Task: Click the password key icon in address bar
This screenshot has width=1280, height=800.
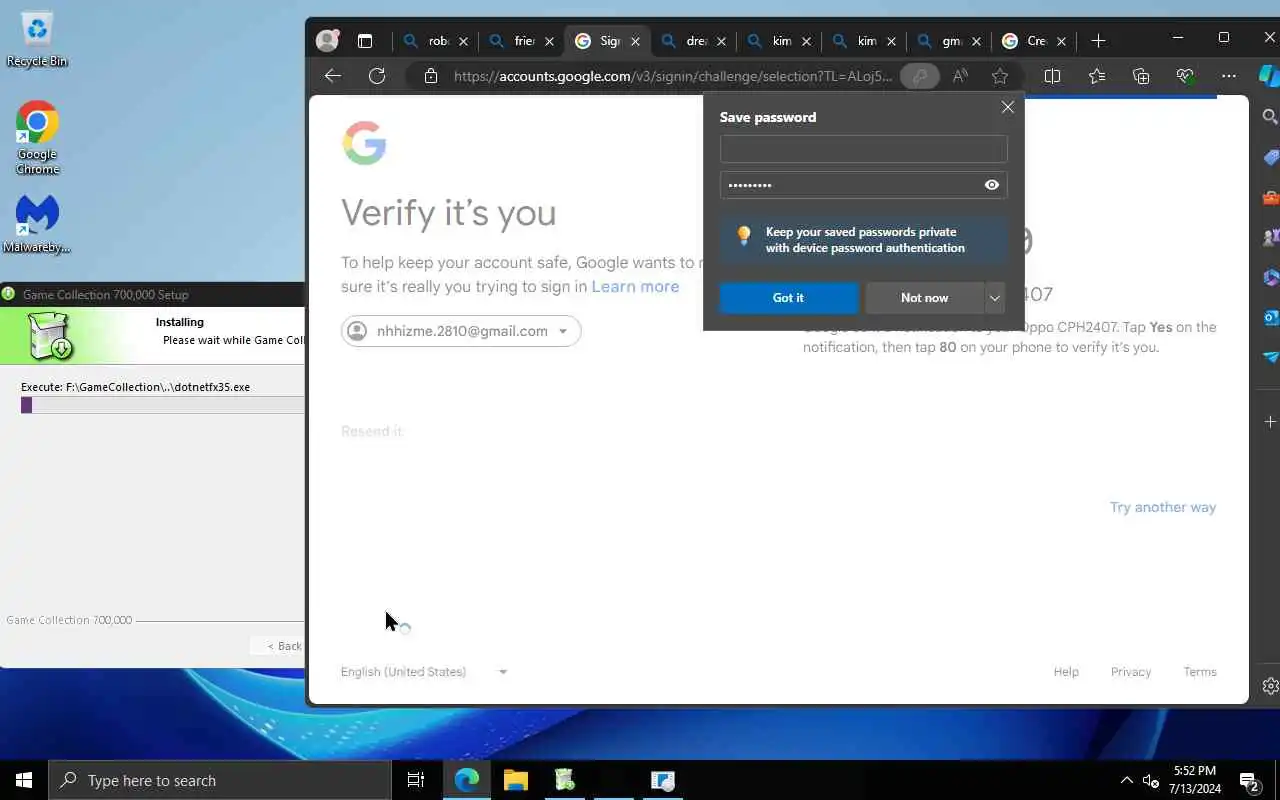Action: pos(919,76)
